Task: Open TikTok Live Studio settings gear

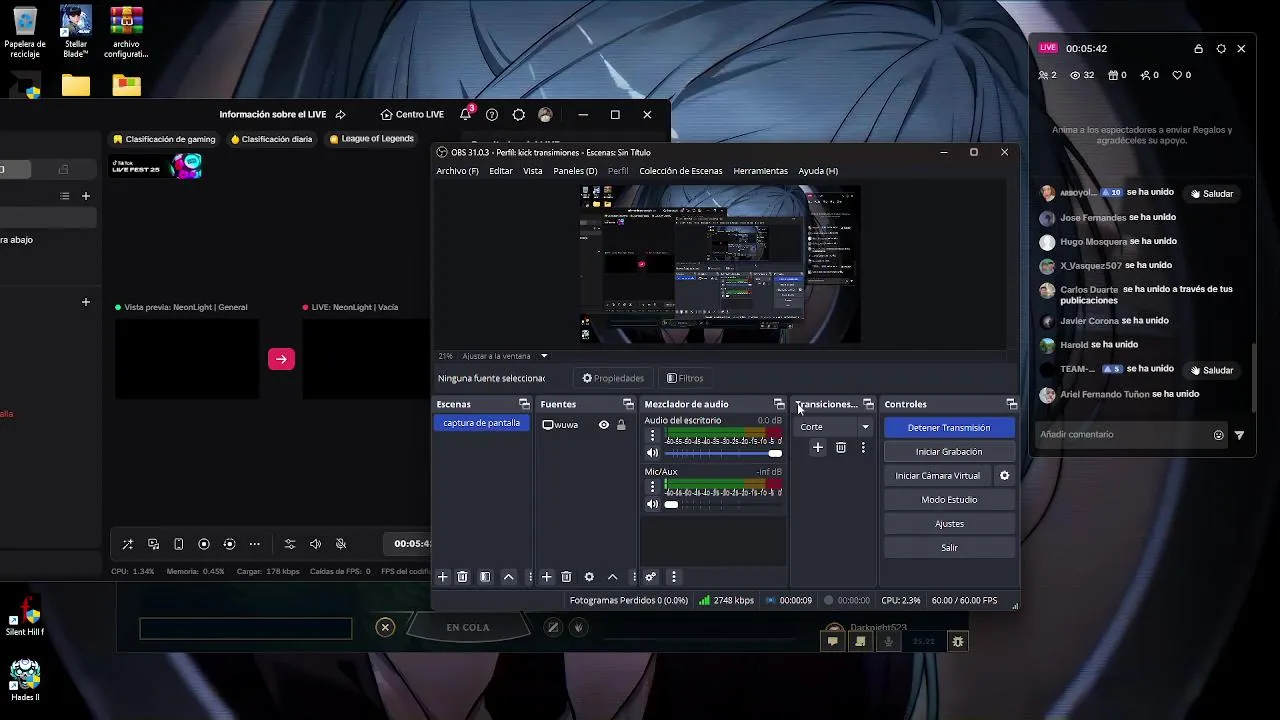Action: click(x=518, y=115)
